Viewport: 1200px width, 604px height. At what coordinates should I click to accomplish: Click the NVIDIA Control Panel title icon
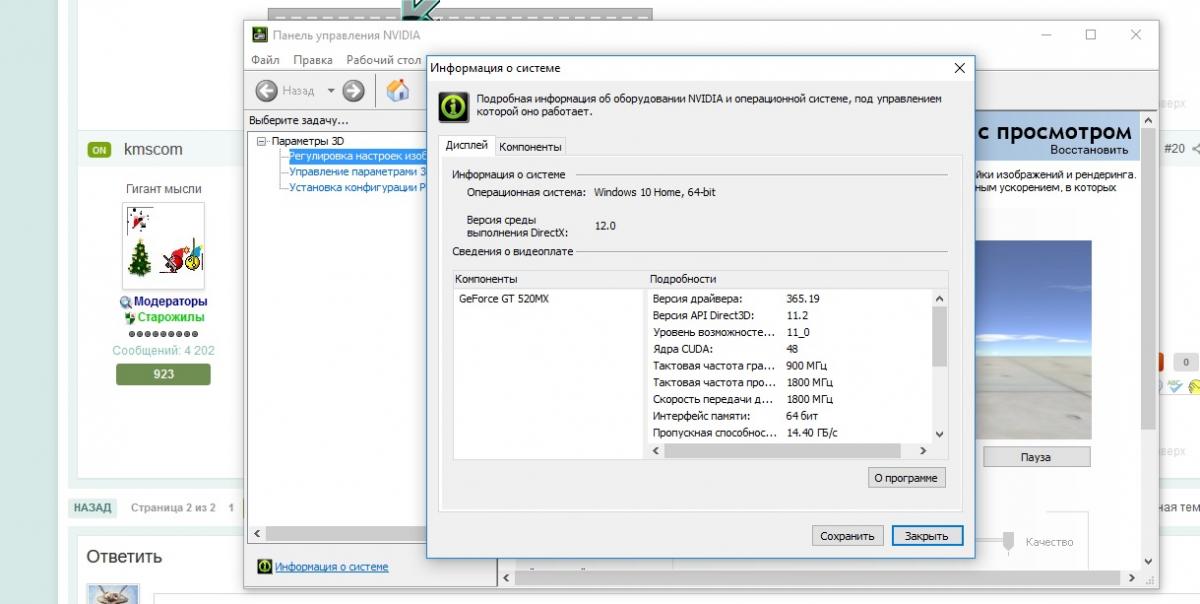tap(259, 35)
